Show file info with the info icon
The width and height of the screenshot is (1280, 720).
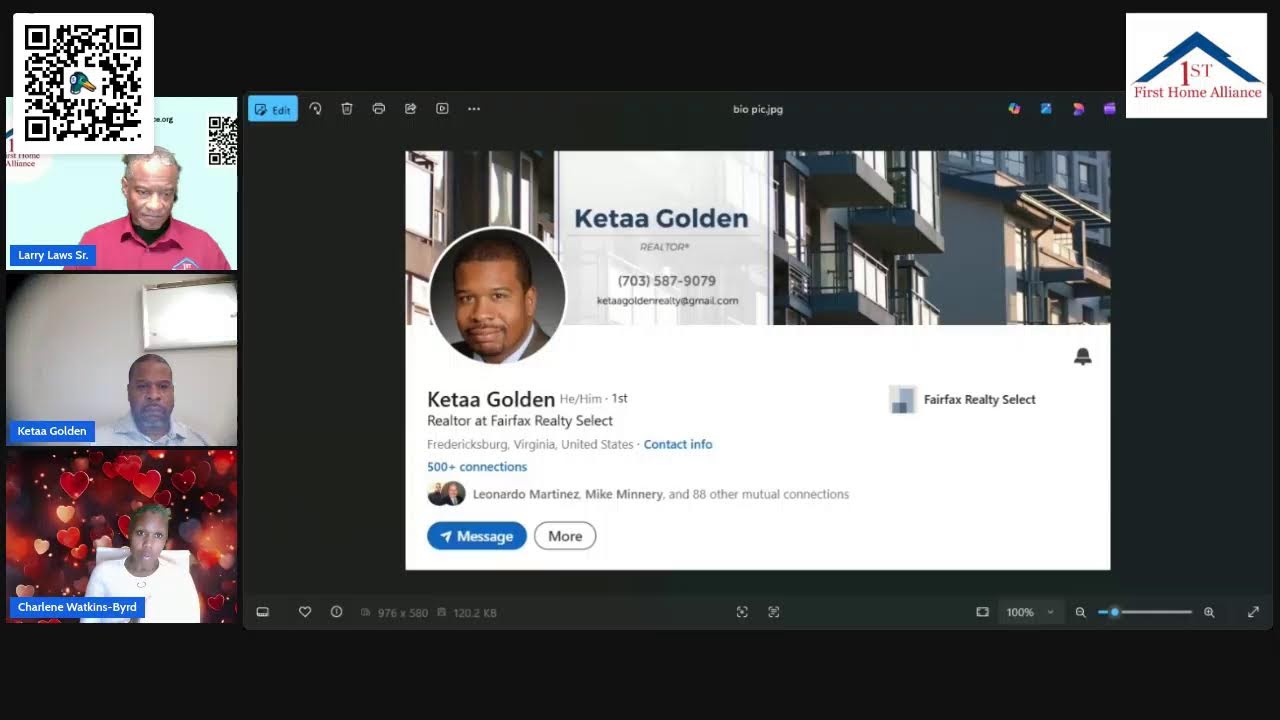[336, 612]
